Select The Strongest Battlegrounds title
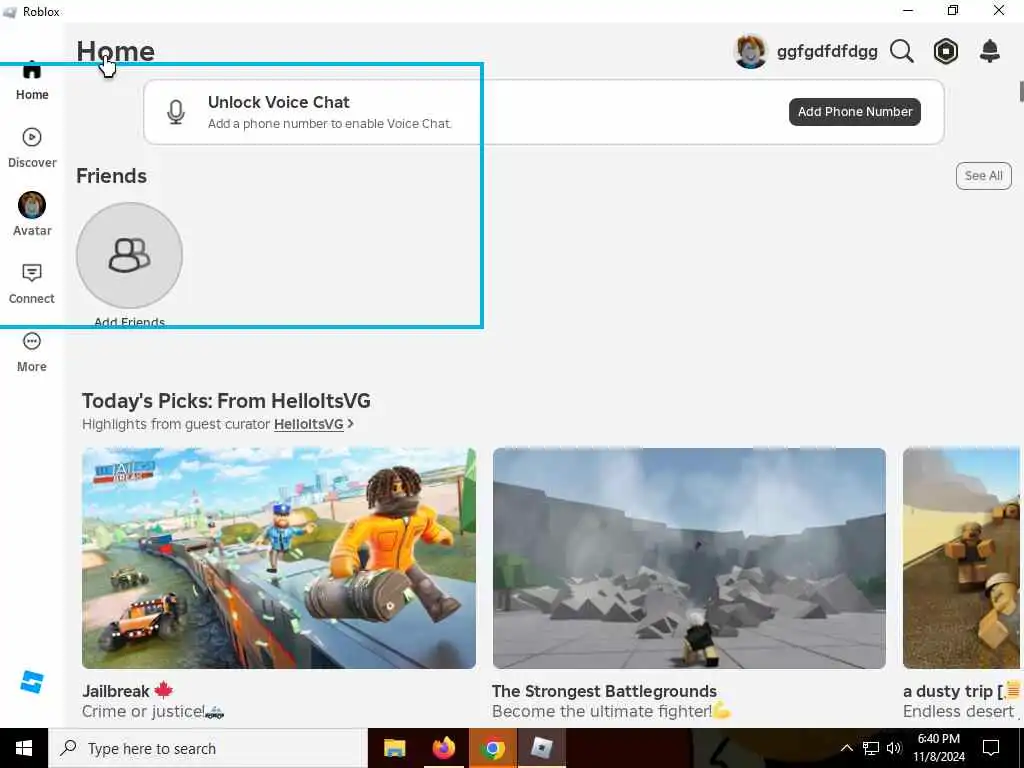This screenshot has width=1024, height=768. click(x=604, y=691)
